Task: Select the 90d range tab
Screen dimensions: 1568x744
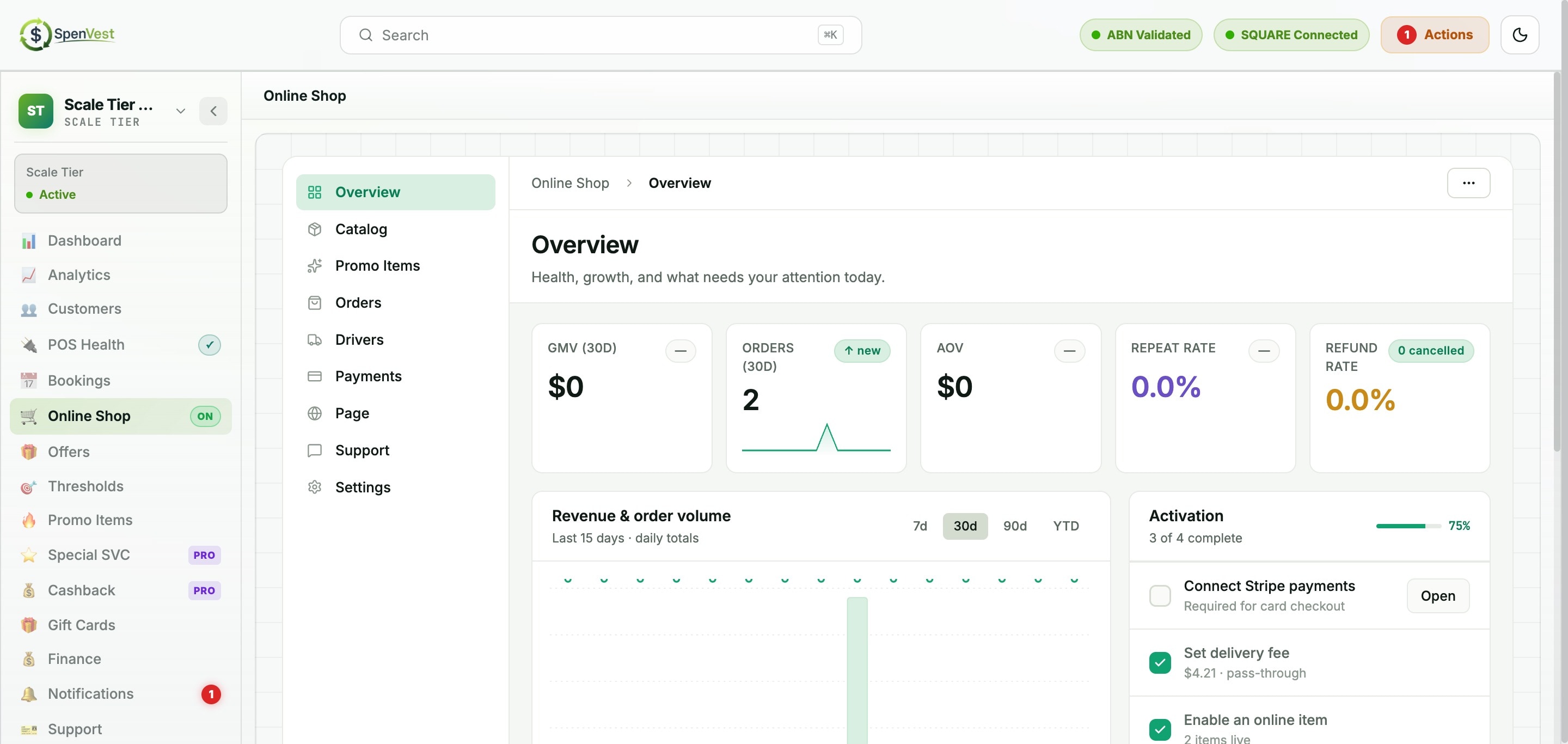Action: [1015, 526]
